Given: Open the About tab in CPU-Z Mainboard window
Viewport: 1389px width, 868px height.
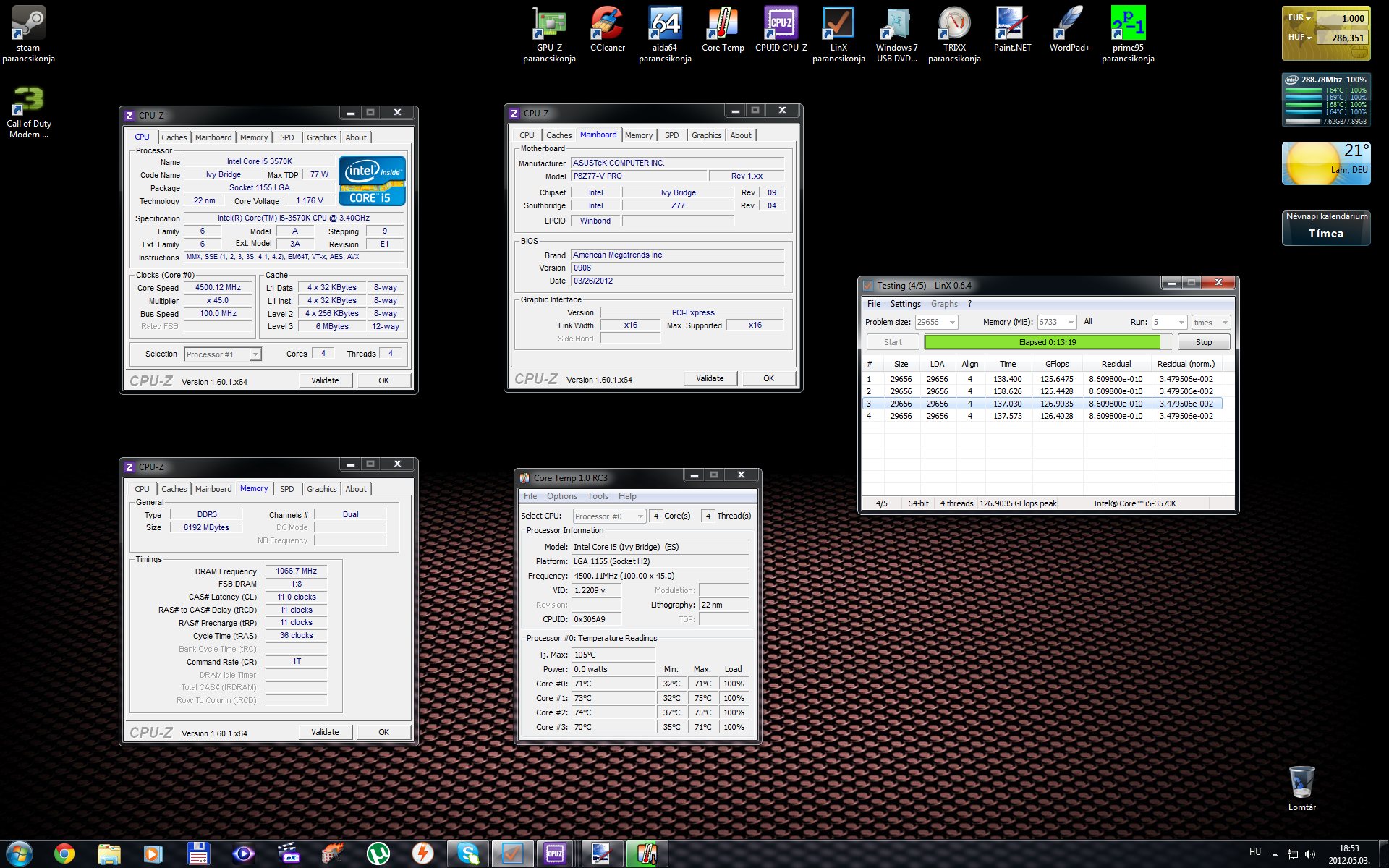Looking at the screenshot, I should click(x=740, y=135).
